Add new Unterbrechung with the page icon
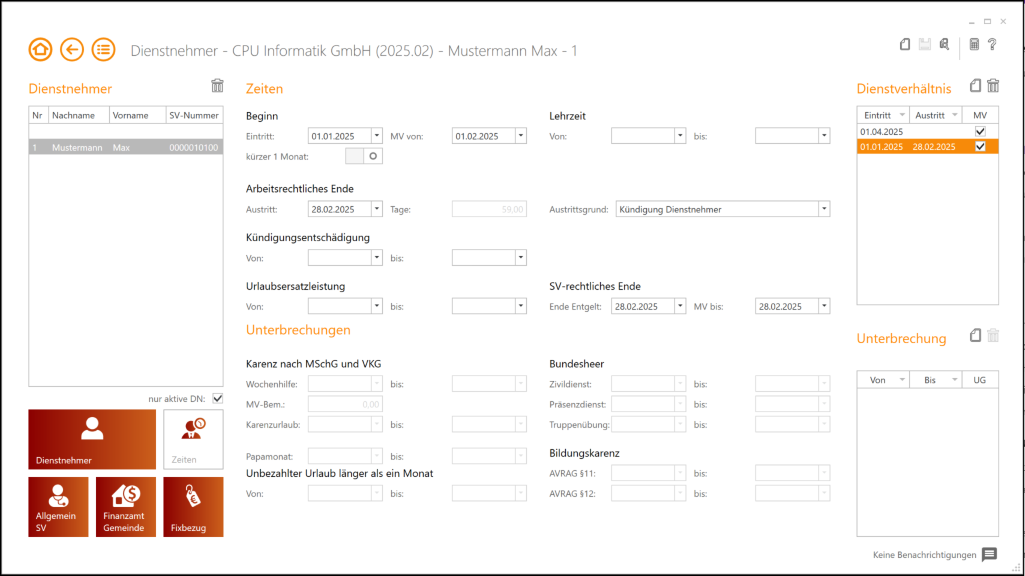 pos(975,335)
